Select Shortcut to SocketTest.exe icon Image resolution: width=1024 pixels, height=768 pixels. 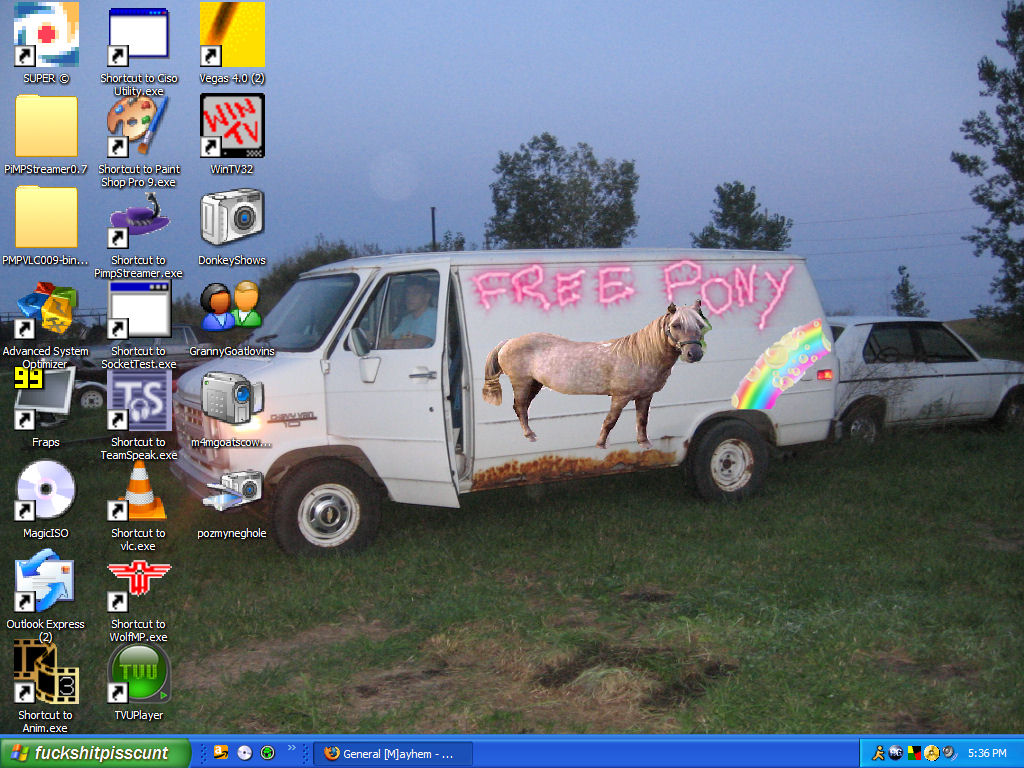tap(138, 308)
